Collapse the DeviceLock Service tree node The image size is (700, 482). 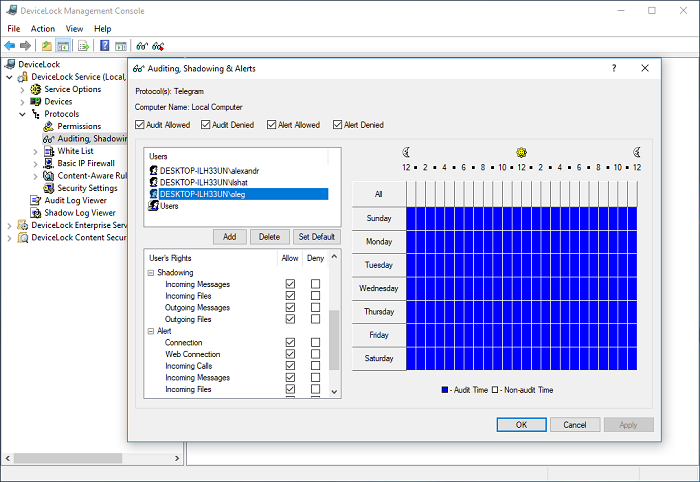pyautogui.click(x=9, y=77)
